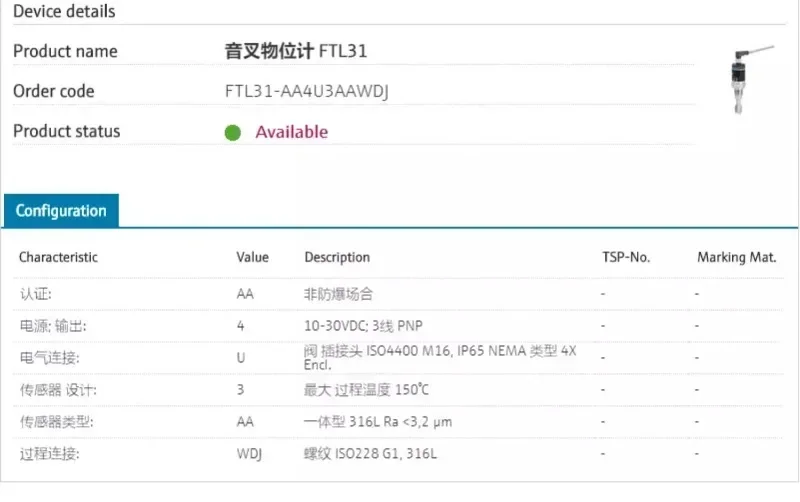The width and height of the screenshot is (800, 502).
Task: Click the WDJ value cell
Action: (249, 454)
